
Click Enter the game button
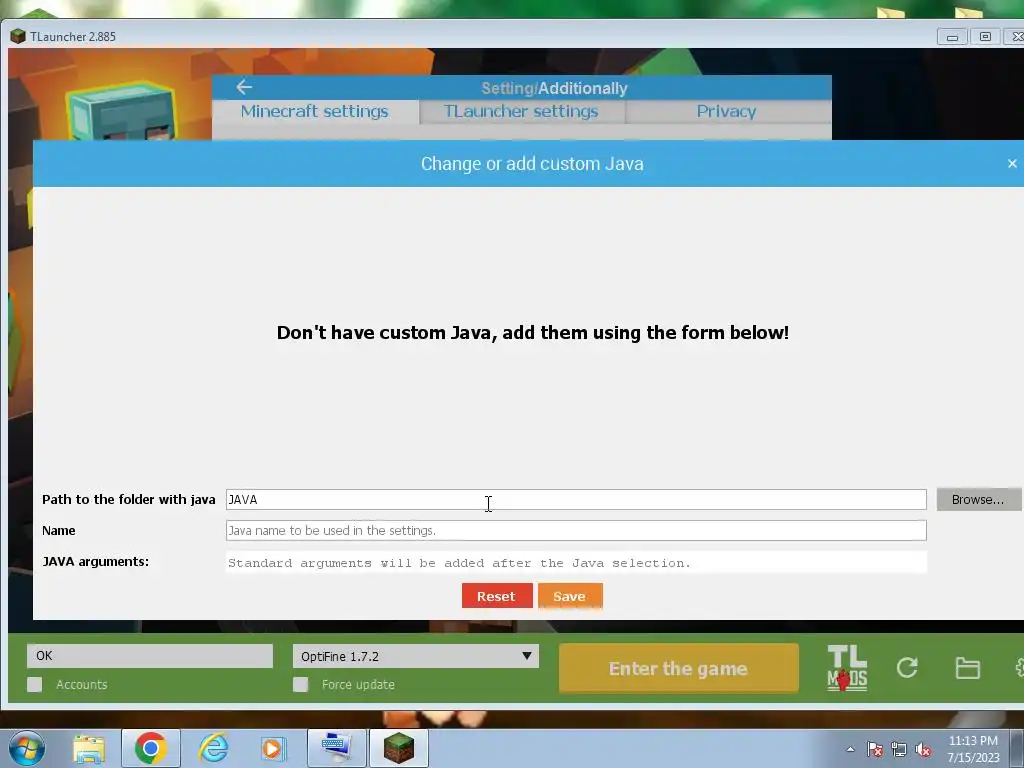click(x=679, y=668)
